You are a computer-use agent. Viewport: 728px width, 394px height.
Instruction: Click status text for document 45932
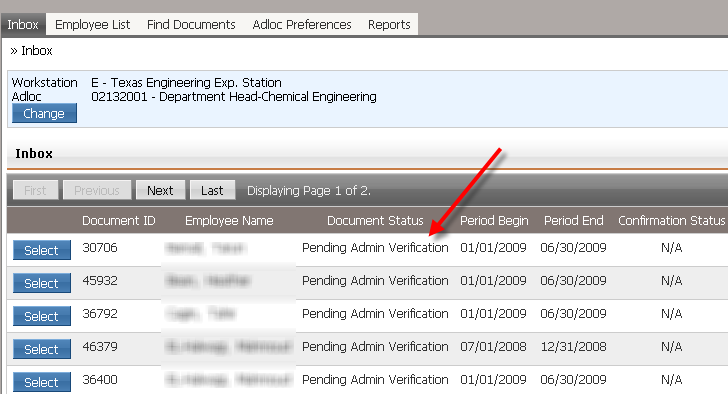pyautogui.click(x=375, y=281)
